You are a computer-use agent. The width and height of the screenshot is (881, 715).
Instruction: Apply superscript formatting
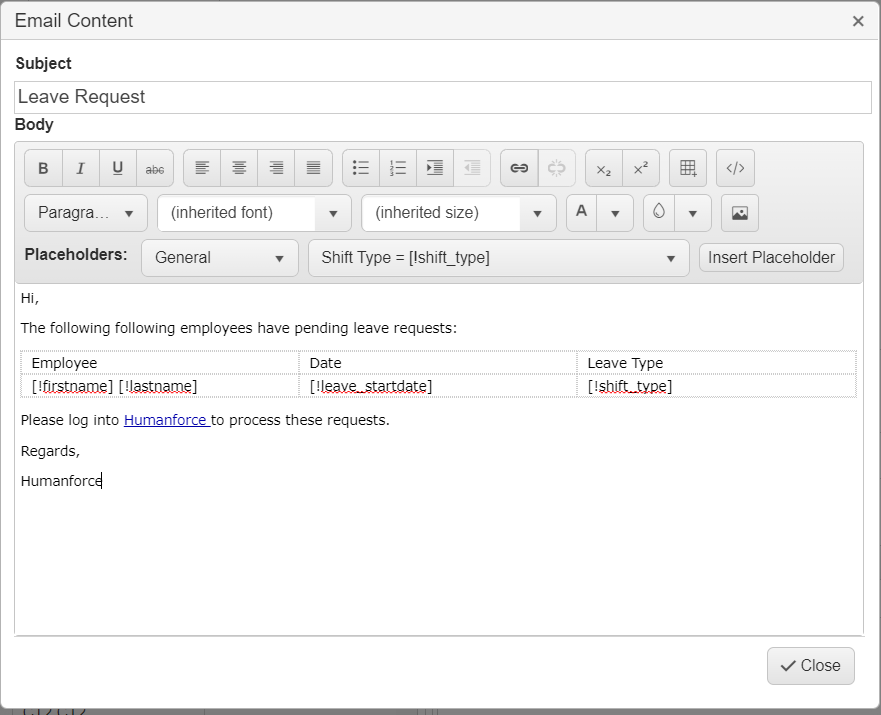coord(641,168)
